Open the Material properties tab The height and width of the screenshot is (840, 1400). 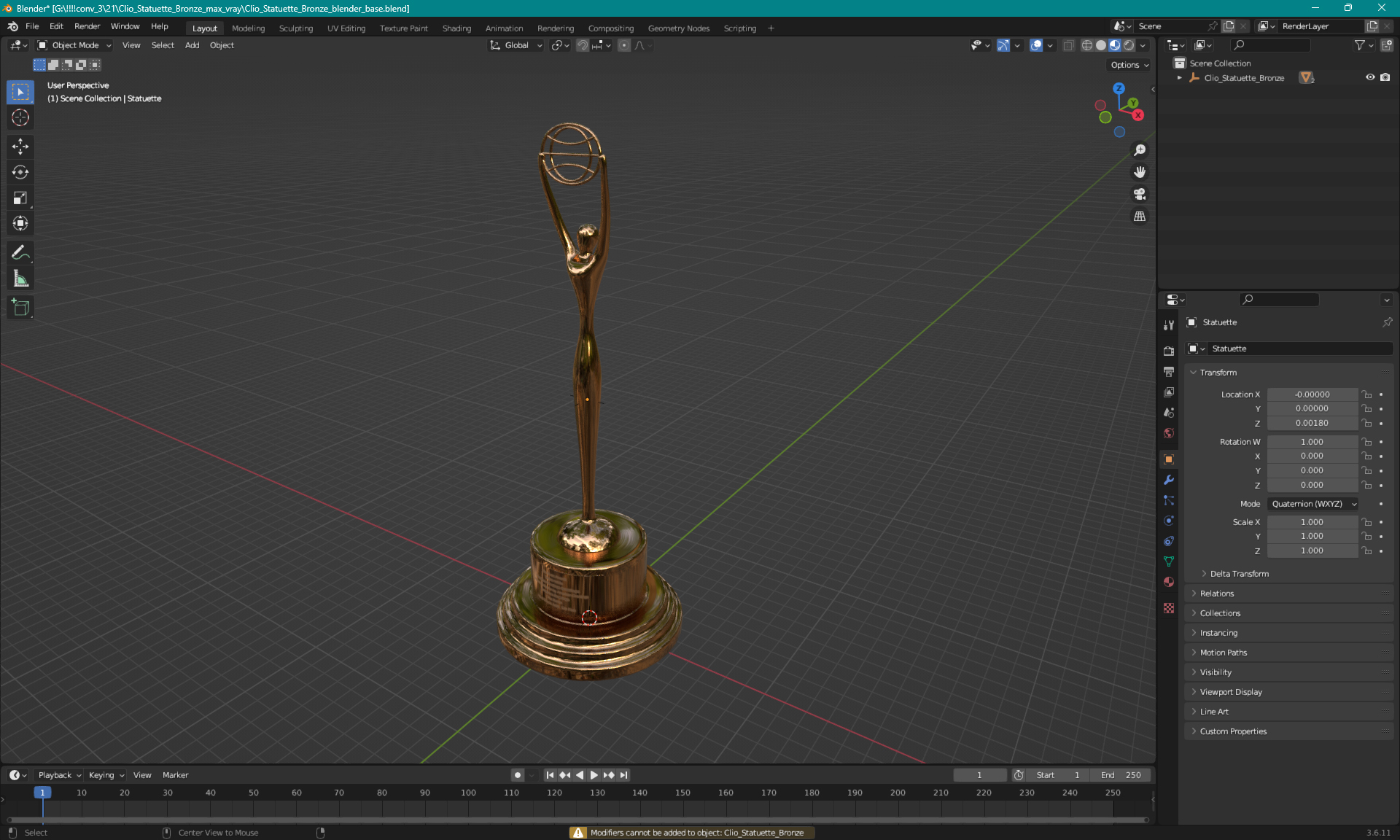pyautogui.click(x=1169, y=582)
